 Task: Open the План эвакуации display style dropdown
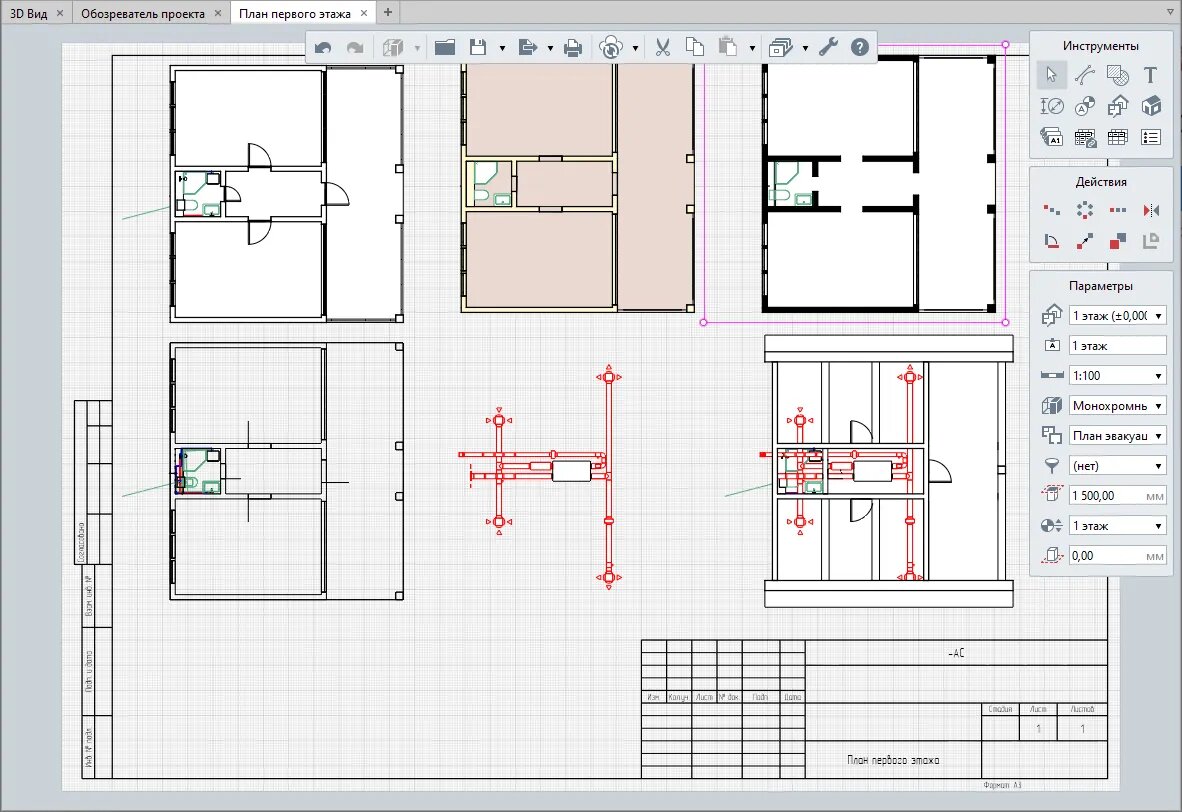[1117, 436]
